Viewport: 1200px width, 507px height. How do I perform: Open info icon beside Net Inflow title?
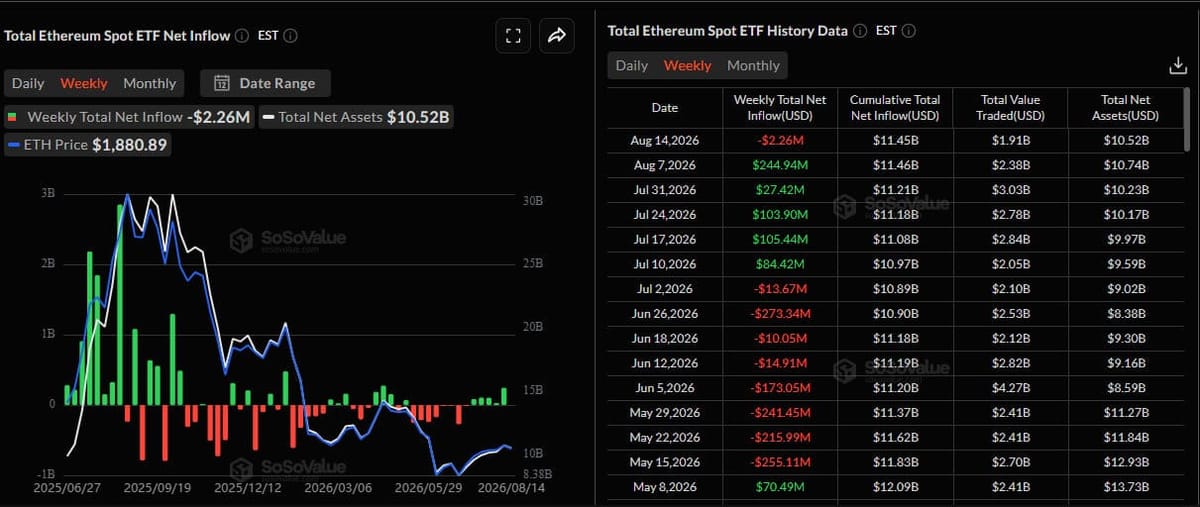point(241,36)
